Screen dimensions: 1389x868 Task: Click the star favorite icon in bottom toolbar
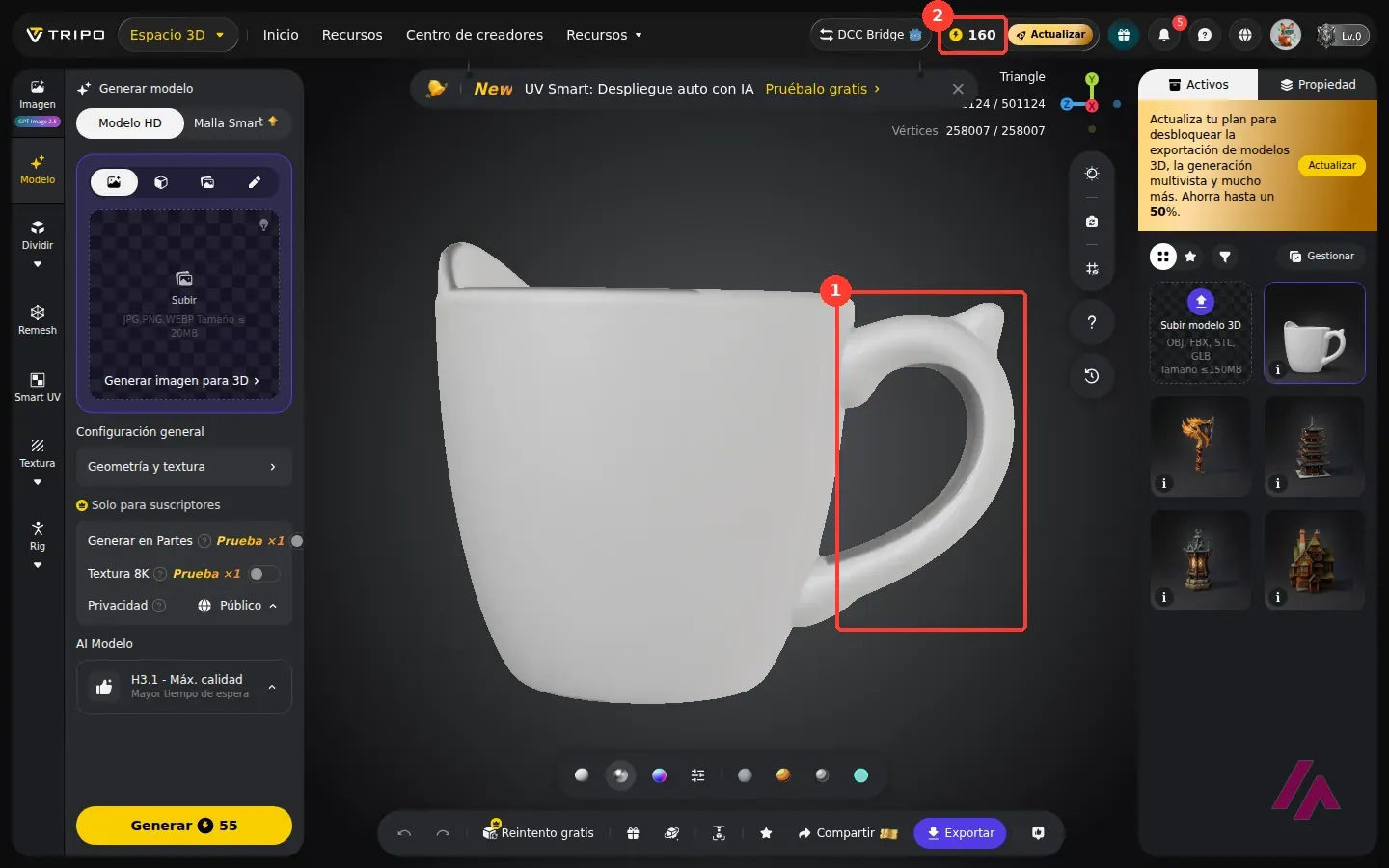(766, 833)
